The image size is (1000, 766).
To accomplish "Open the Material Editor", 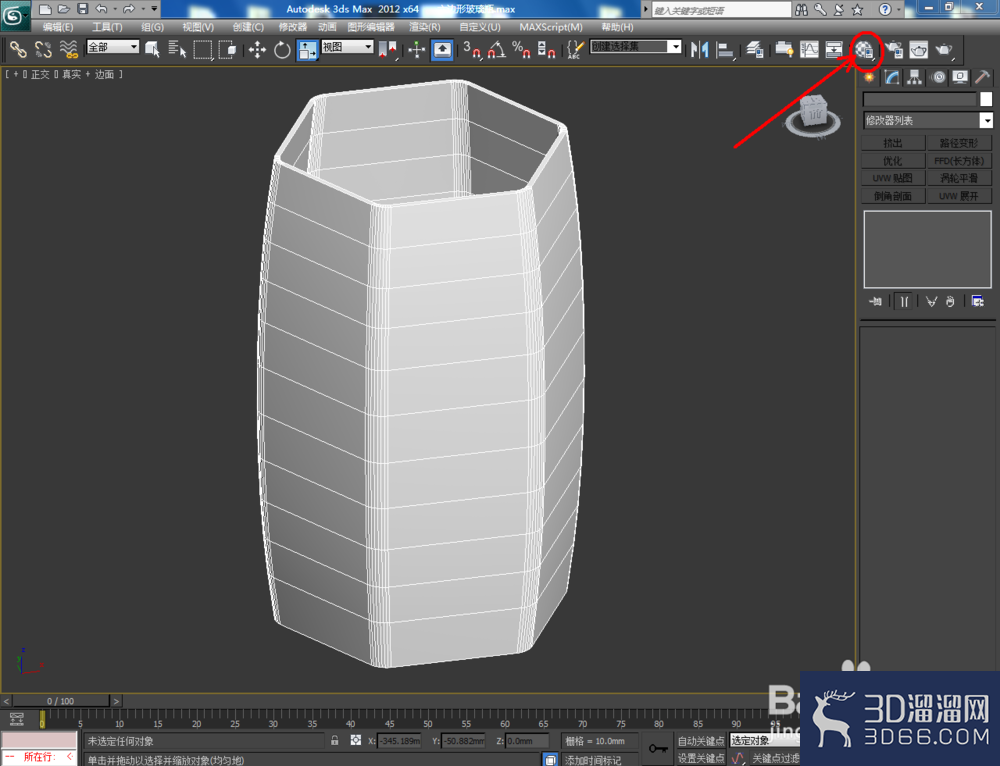I will tap(864, 49).
